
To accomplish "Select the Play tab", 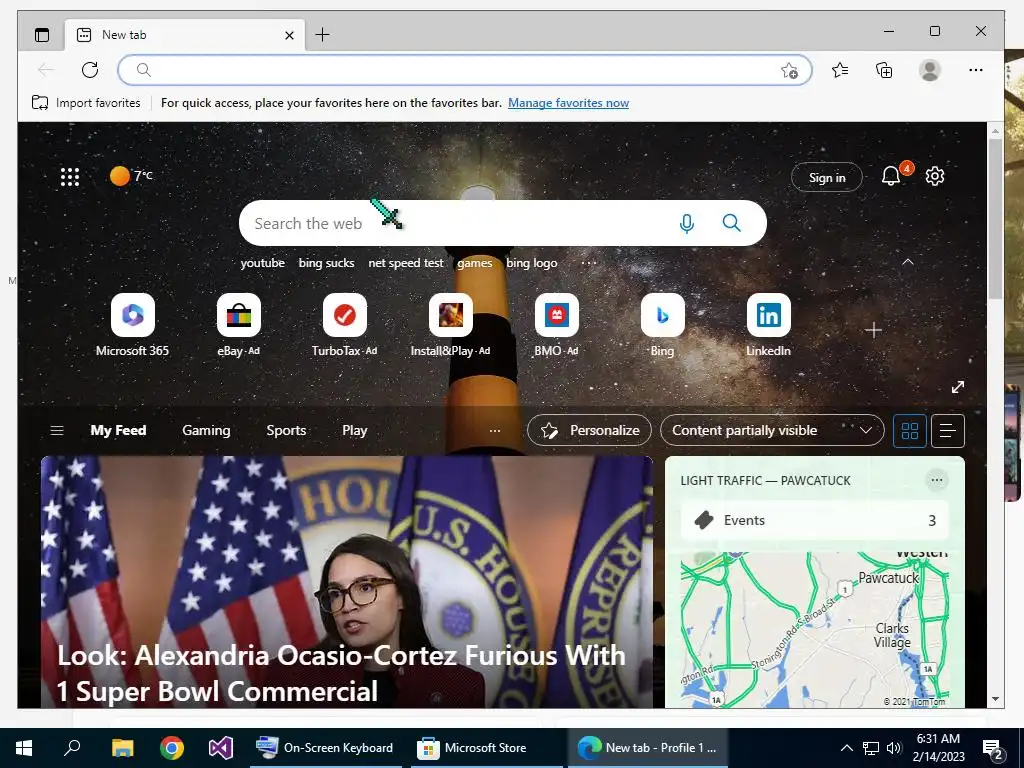I will 355,430.
